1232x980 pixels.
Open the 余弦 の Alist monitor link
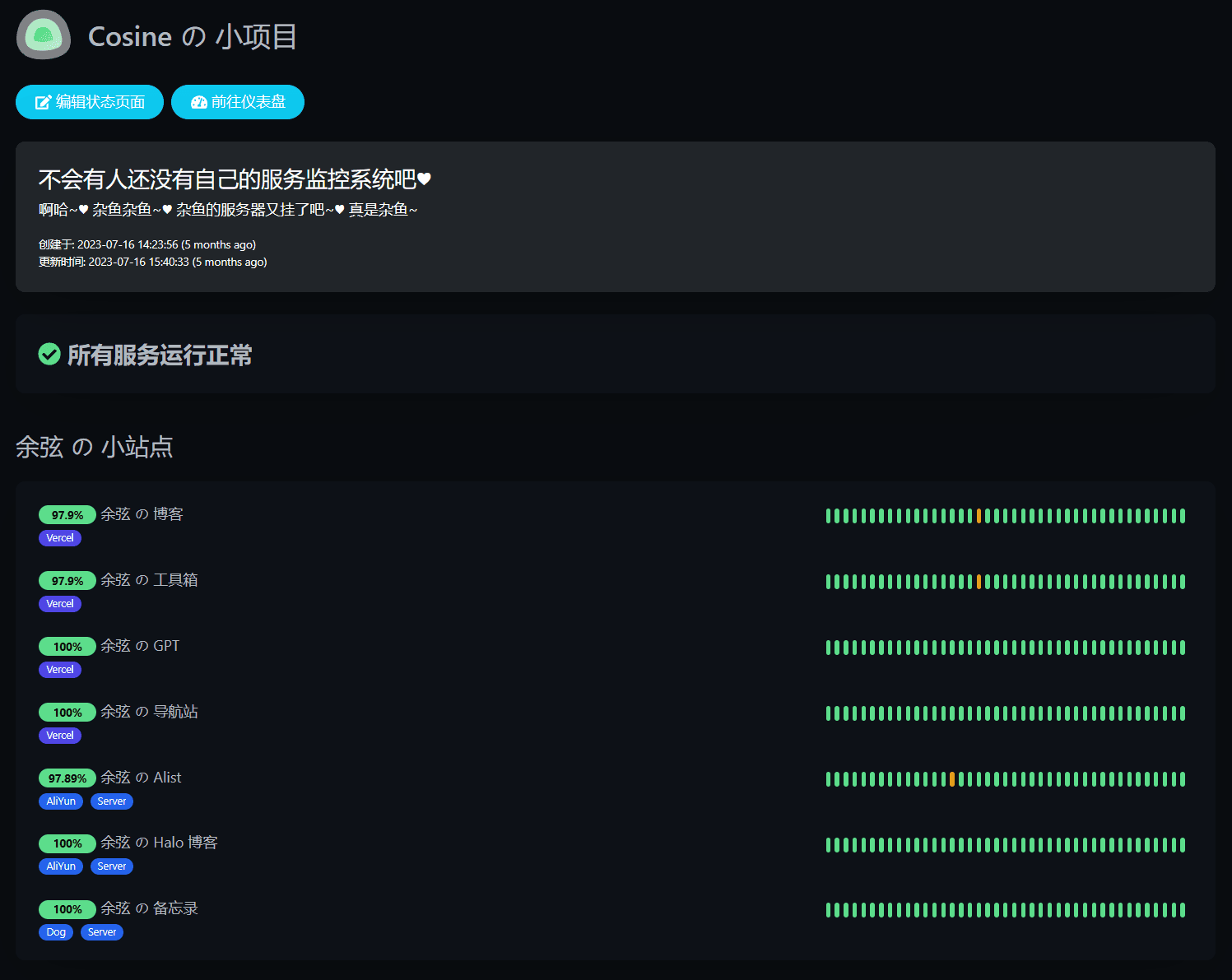141,778
